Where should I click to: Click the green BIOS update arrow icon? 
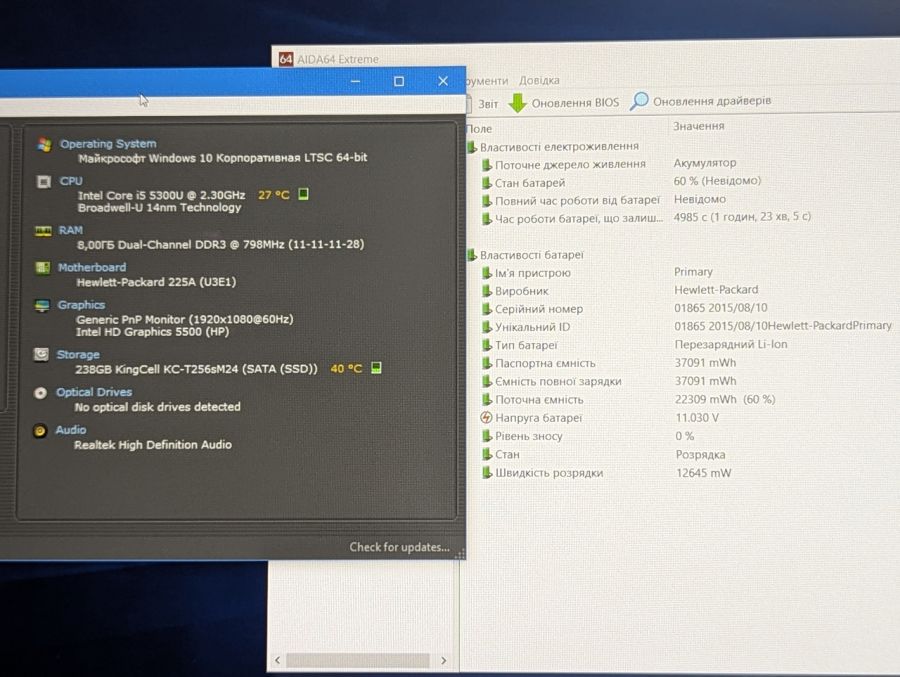point(518,103)
